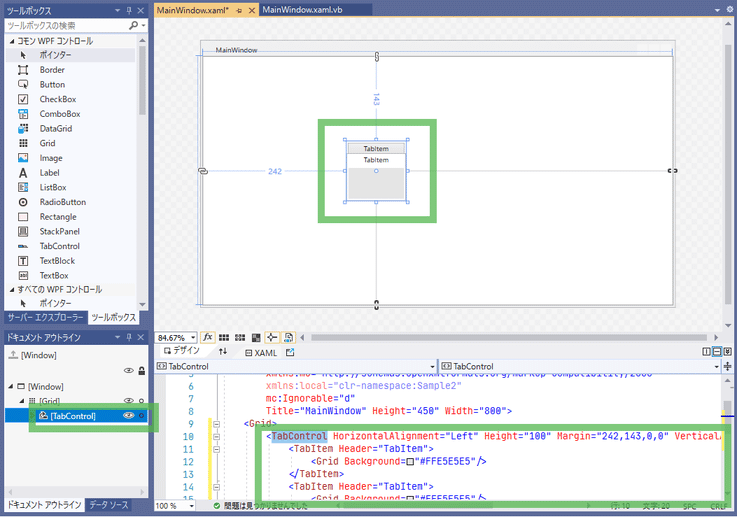The width and height of the screenshot is (737, 517).
Task: Click the fx effects button beside zoom
Action: click(x=208, y=338)
